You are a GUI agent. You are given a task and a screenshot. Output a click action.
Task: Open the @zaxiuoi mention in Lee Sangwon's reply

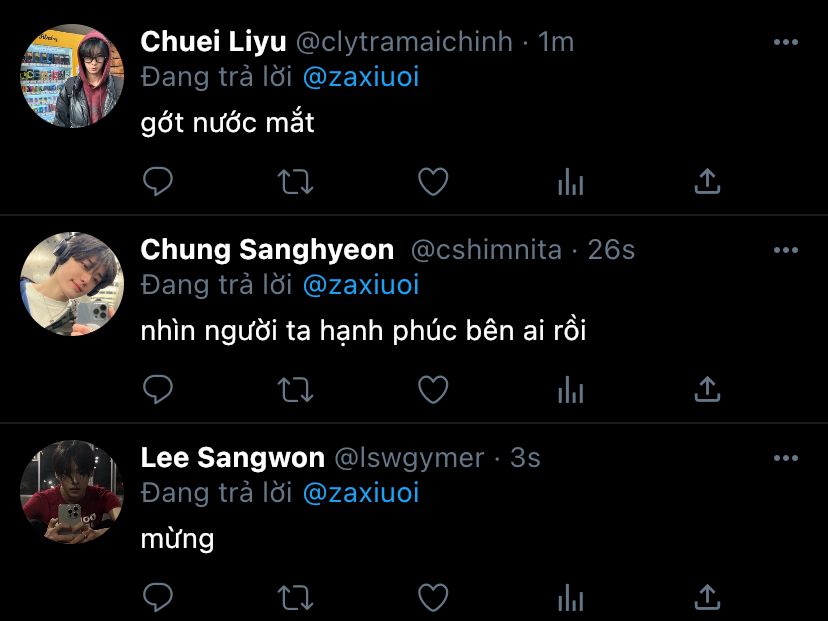click(361, 493)
